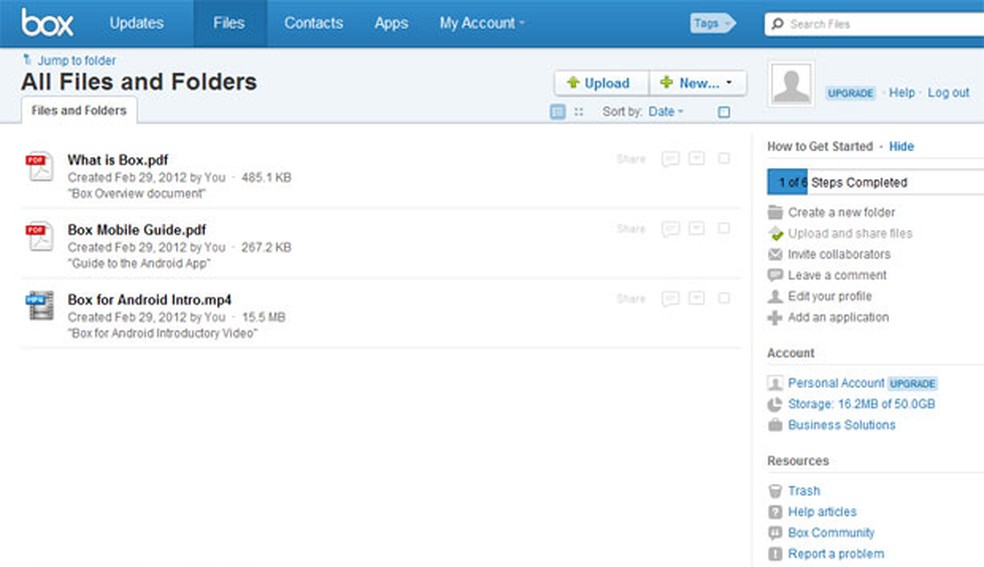Open Help articles link
This screenshot has height=567, width=984.
(822, 512)
